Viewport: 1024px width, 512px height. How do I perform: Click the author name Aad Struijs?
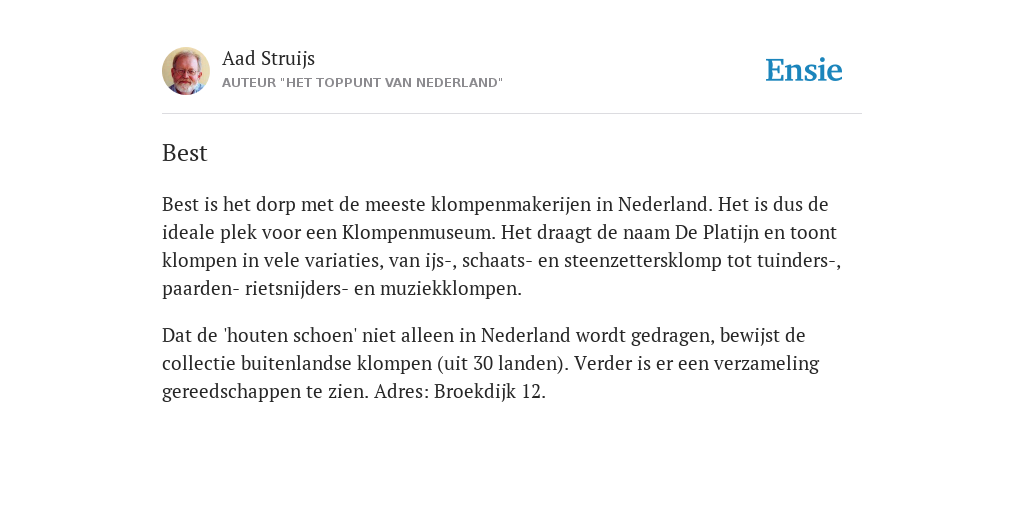click(x=268, y=58)
